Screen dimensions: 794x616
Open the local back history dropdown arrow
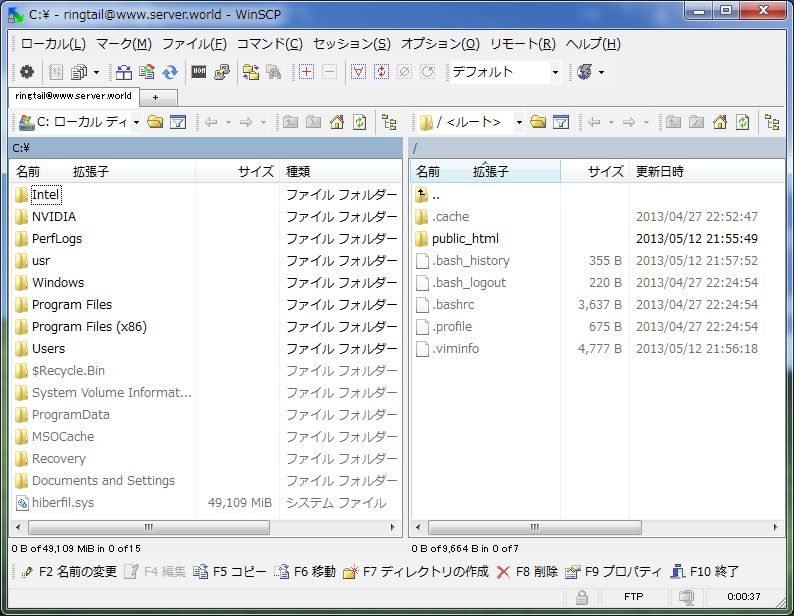click(228, 122)
